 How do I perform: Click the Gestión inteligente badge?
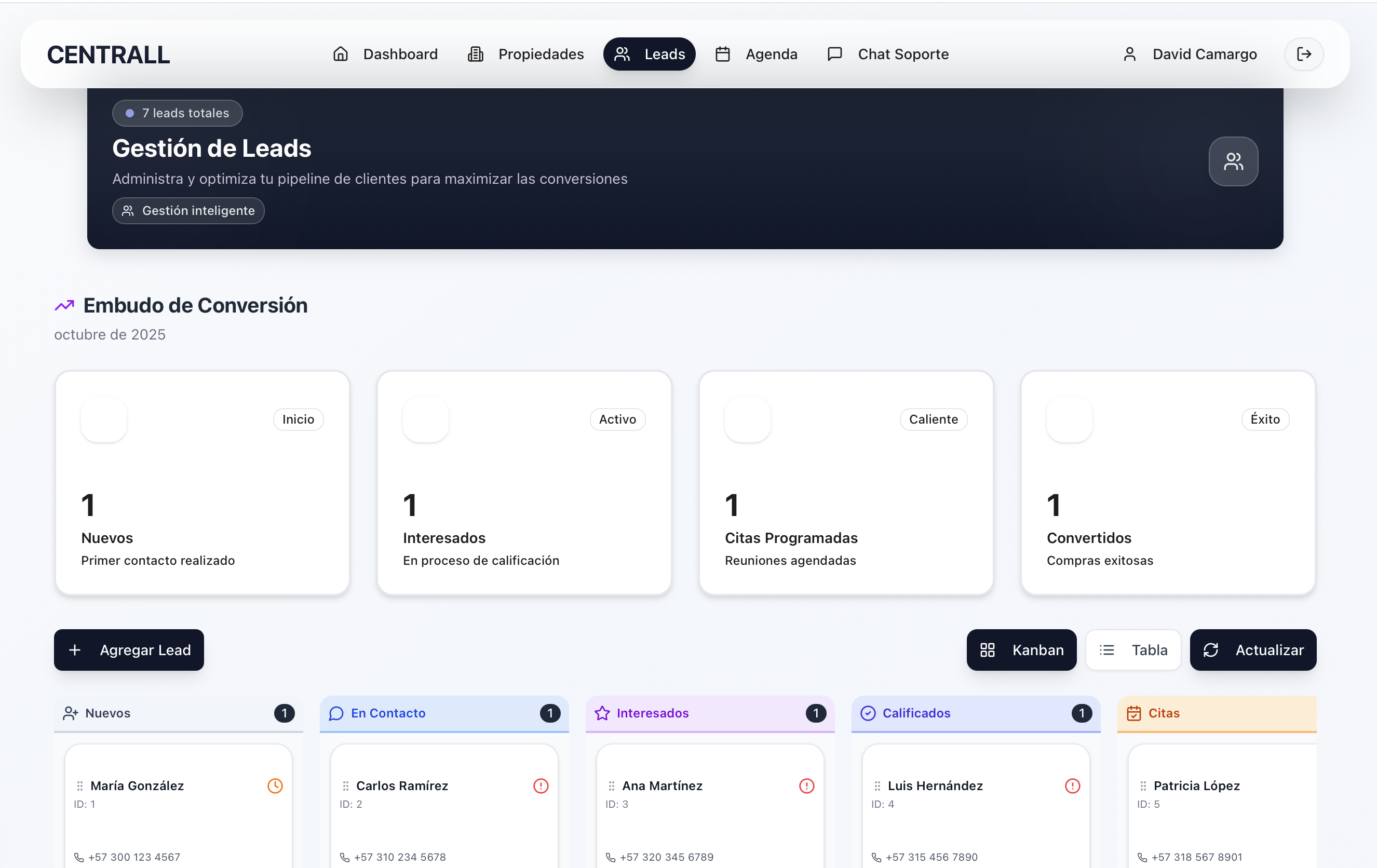tap(188, 210)
